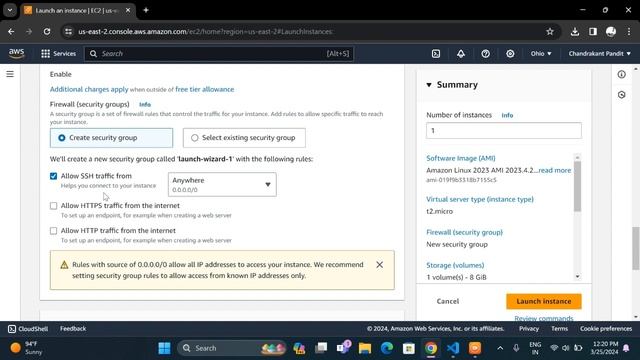Focus the Number of instances field
Image resolution: width=640 pixels, height=360 pixels.
coord(504,131)
